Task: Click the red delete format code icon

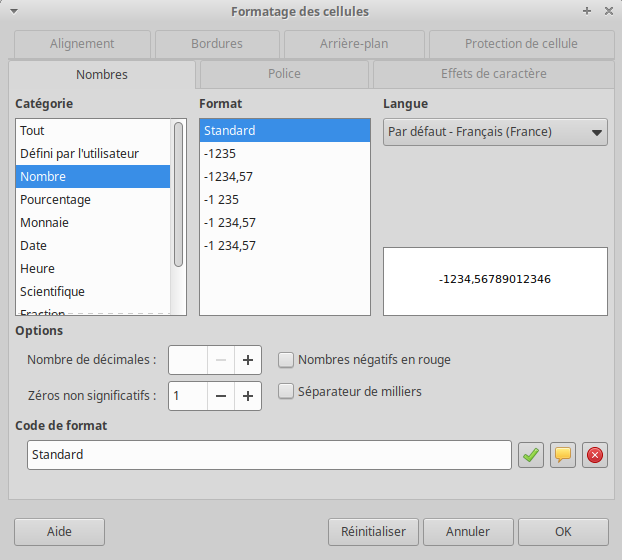Action: [x=595, y=455]
